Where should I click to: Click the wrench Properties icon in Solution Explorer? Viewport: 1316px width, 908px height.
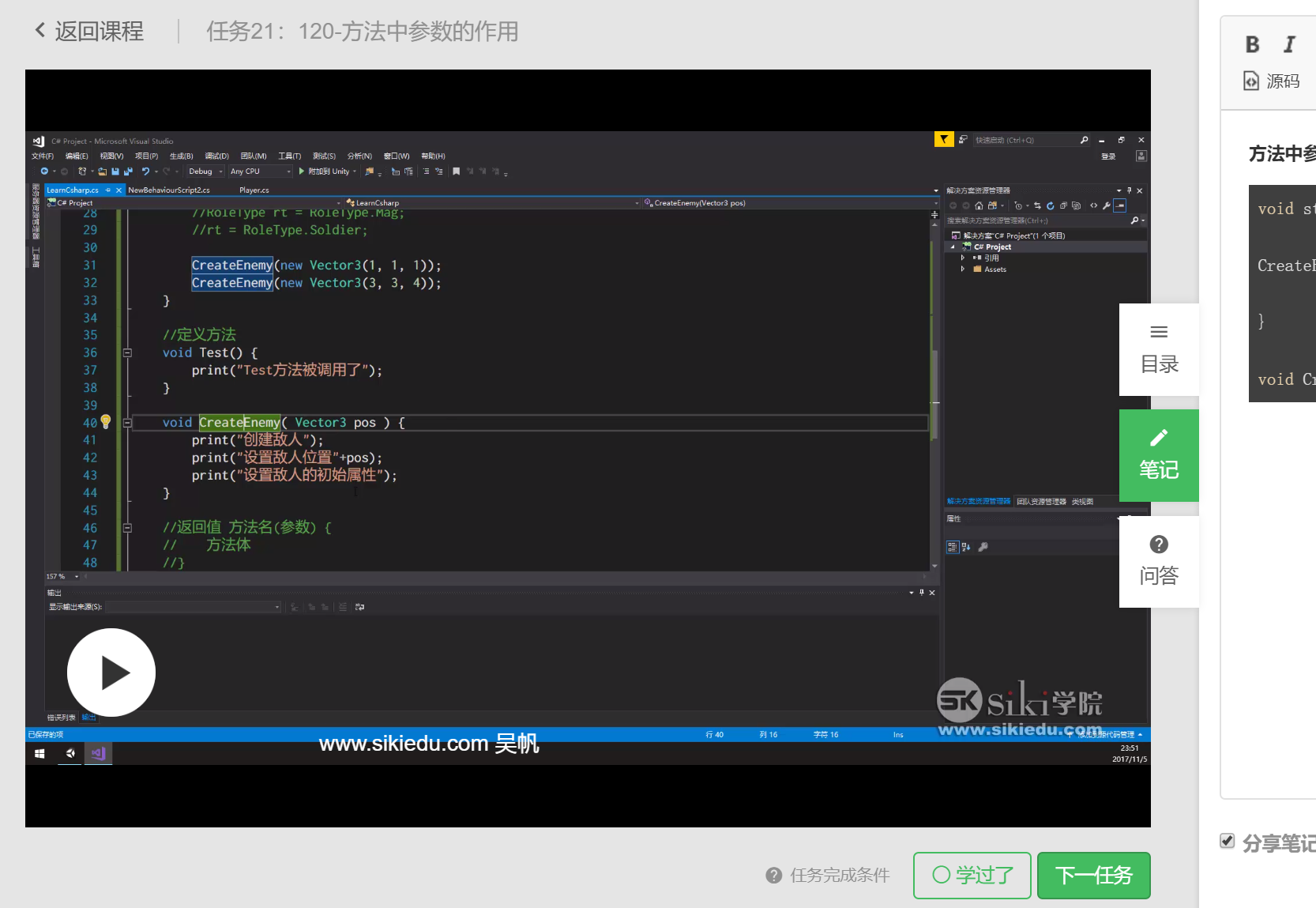[x=1107, y=205]
